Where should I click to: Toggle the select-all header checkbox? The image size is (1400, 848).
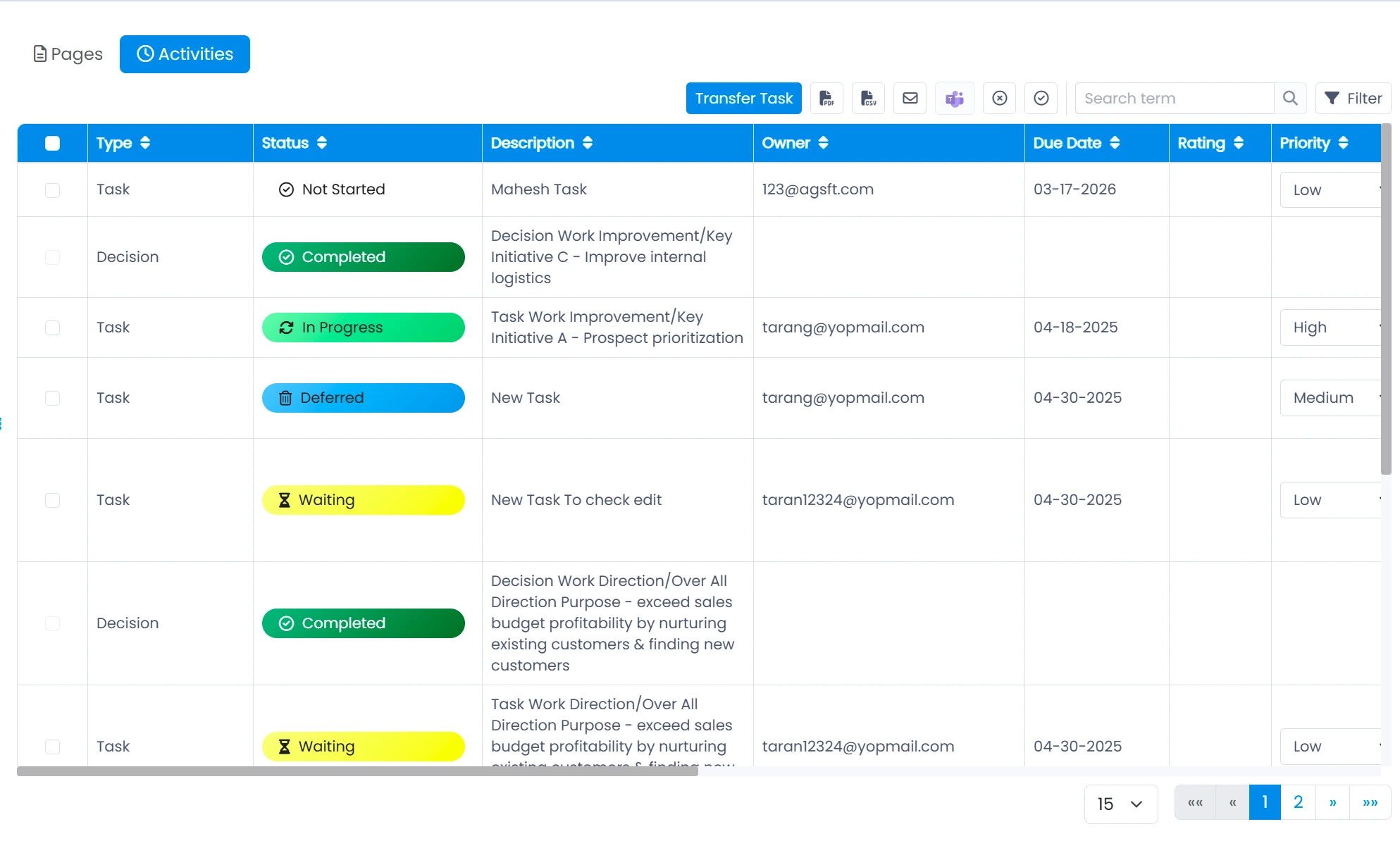52,143
